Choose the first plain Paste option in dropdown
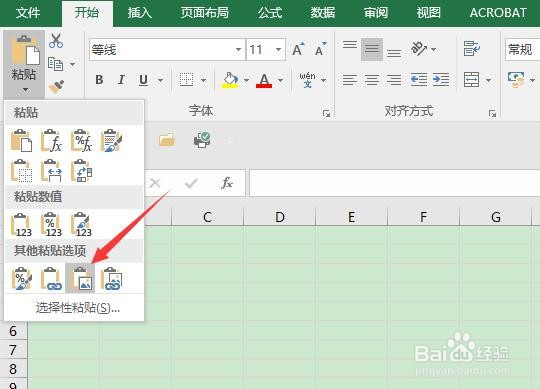Image resolution: width=540 pixels, height=389 pixels. tap(21, 140)
